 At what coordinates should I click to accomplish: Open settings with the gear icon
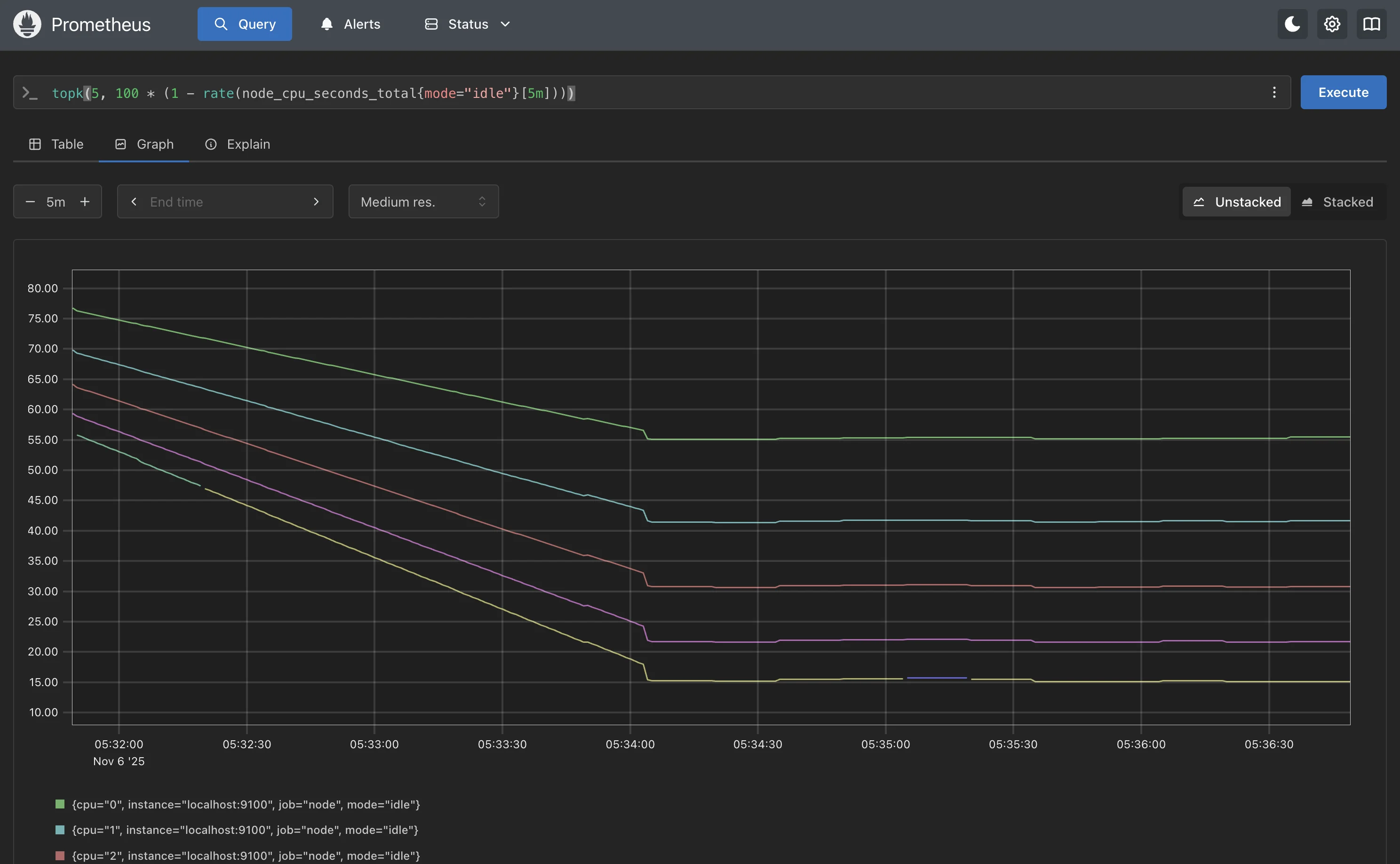(x=1332, y=24)
